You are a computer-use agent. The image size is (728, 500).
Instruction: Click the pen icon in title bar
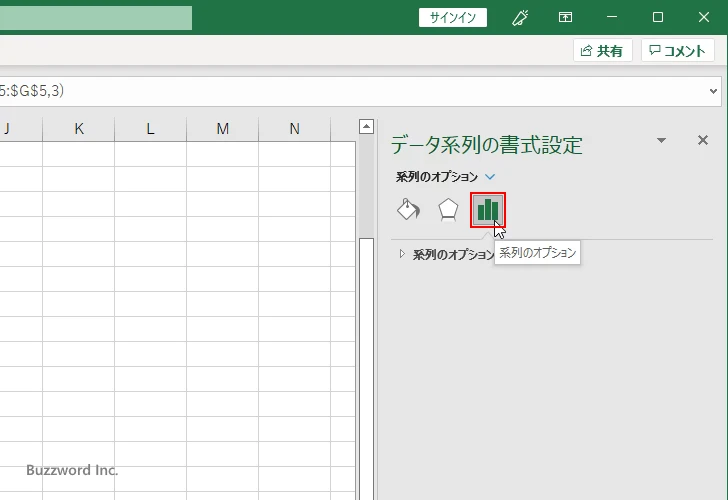click(x=520, y=17)
